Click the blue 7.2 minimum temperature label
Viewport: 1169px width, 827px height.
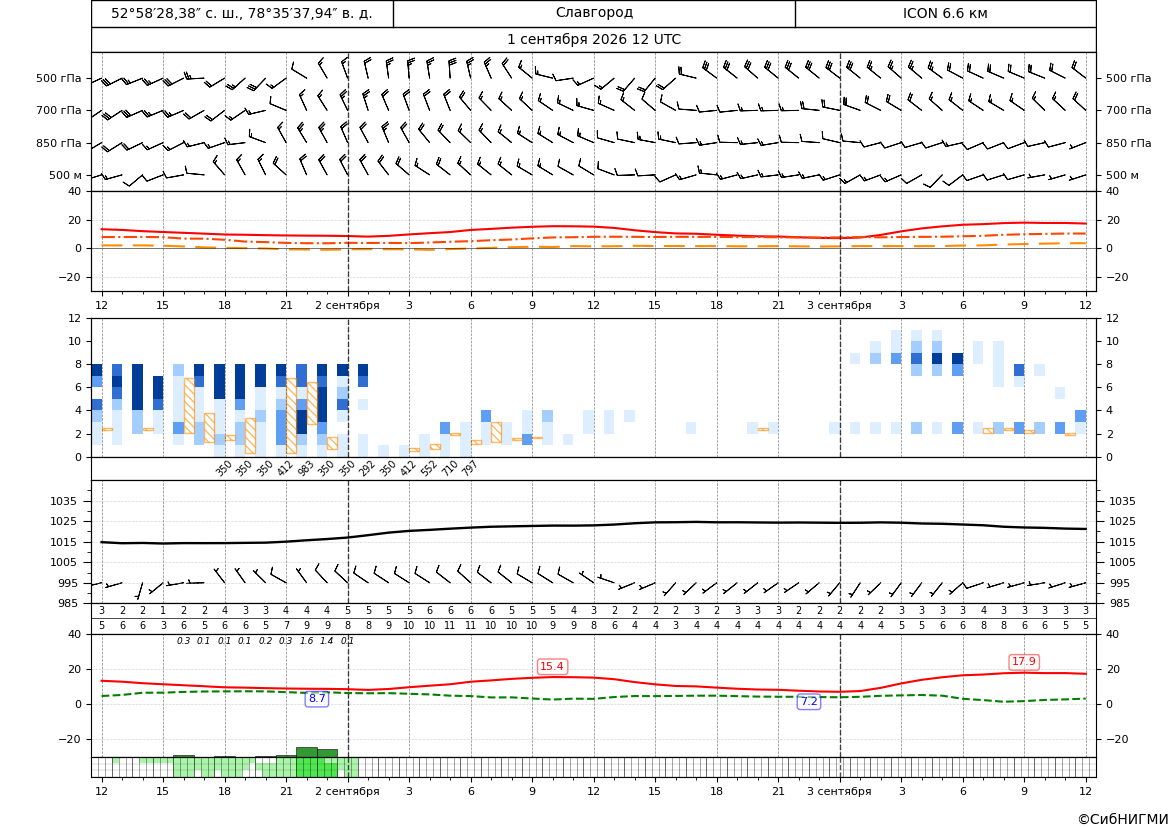pos(809,702)
